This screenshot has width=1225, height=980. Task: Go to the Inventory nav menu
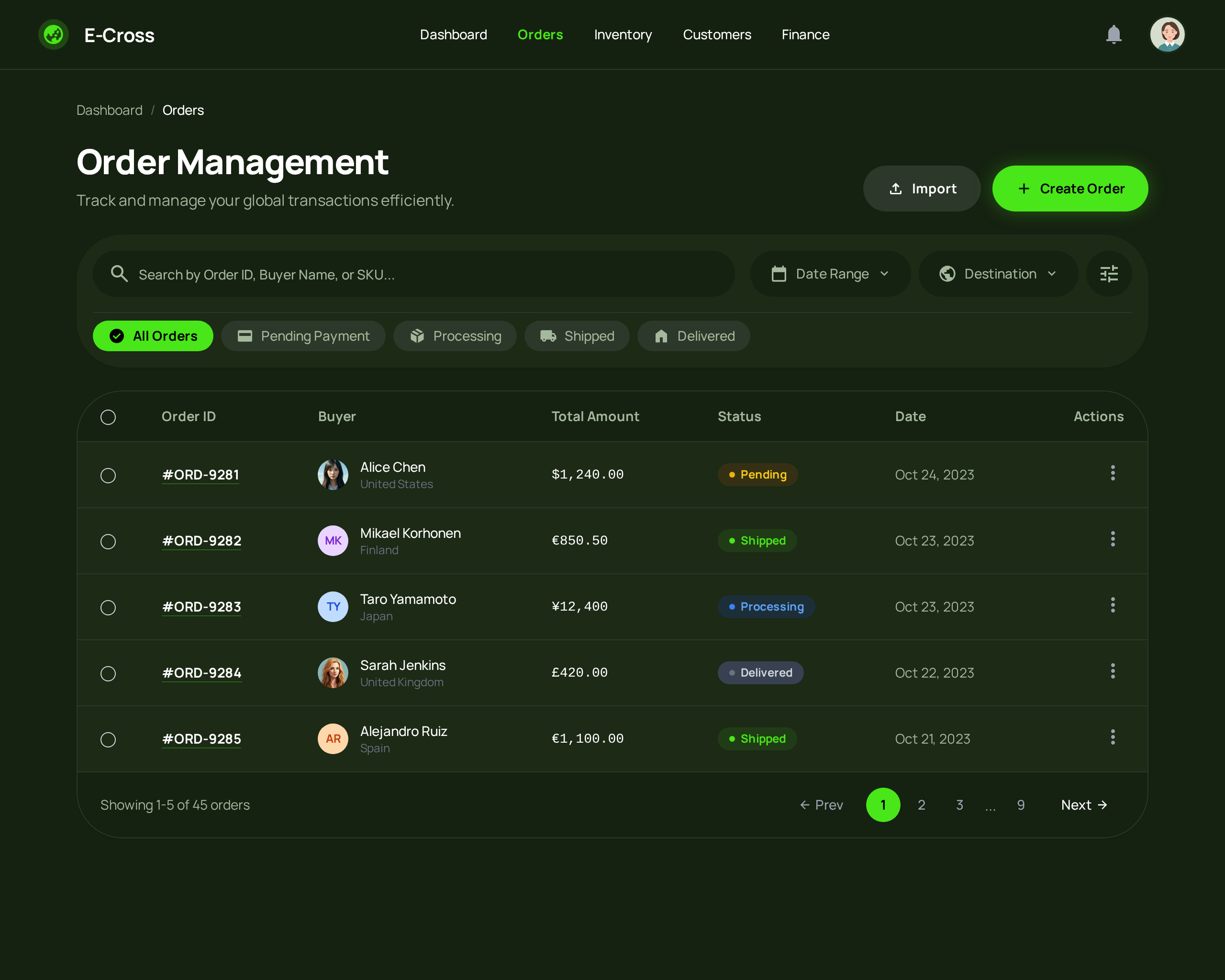click(623, 34)
